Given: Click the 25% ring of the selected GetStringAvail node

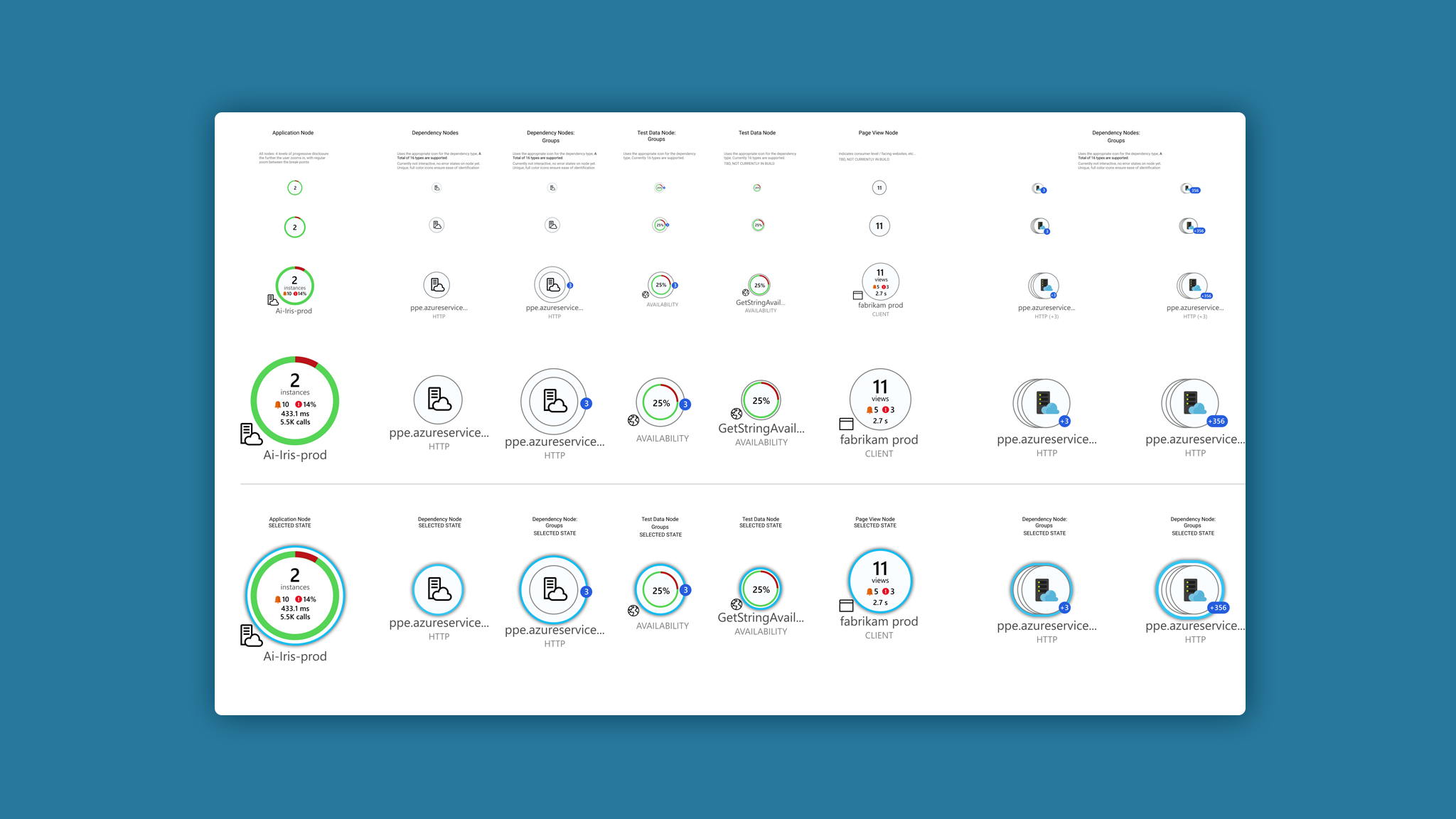Looking at the screenshot, I should pos(761,589).
